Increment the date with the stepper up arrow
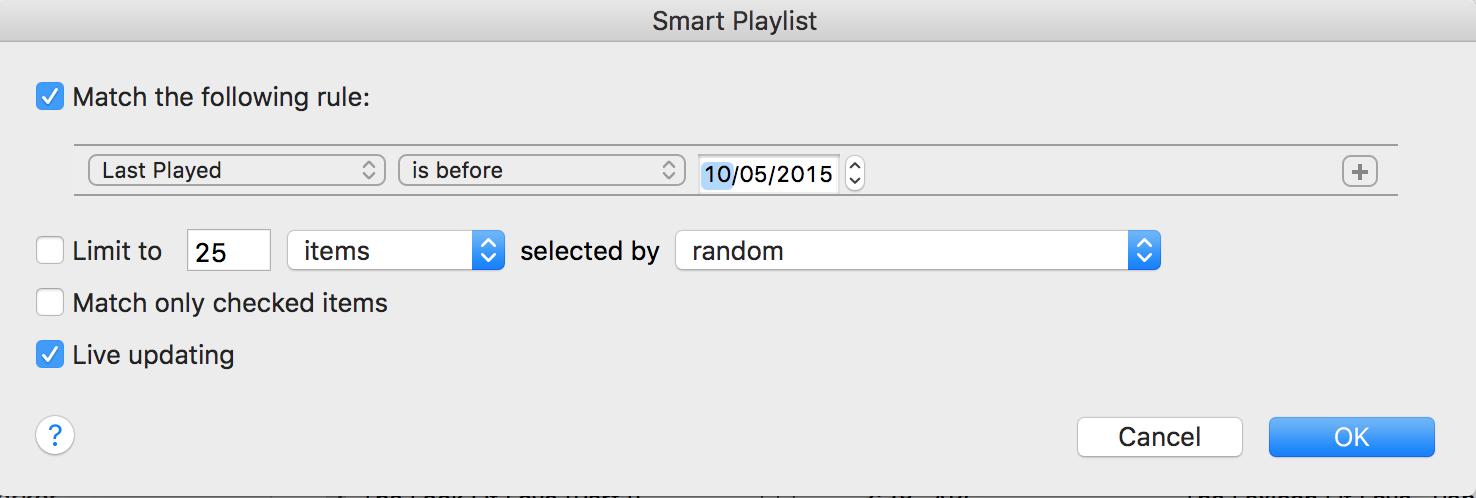 (854, 166)
